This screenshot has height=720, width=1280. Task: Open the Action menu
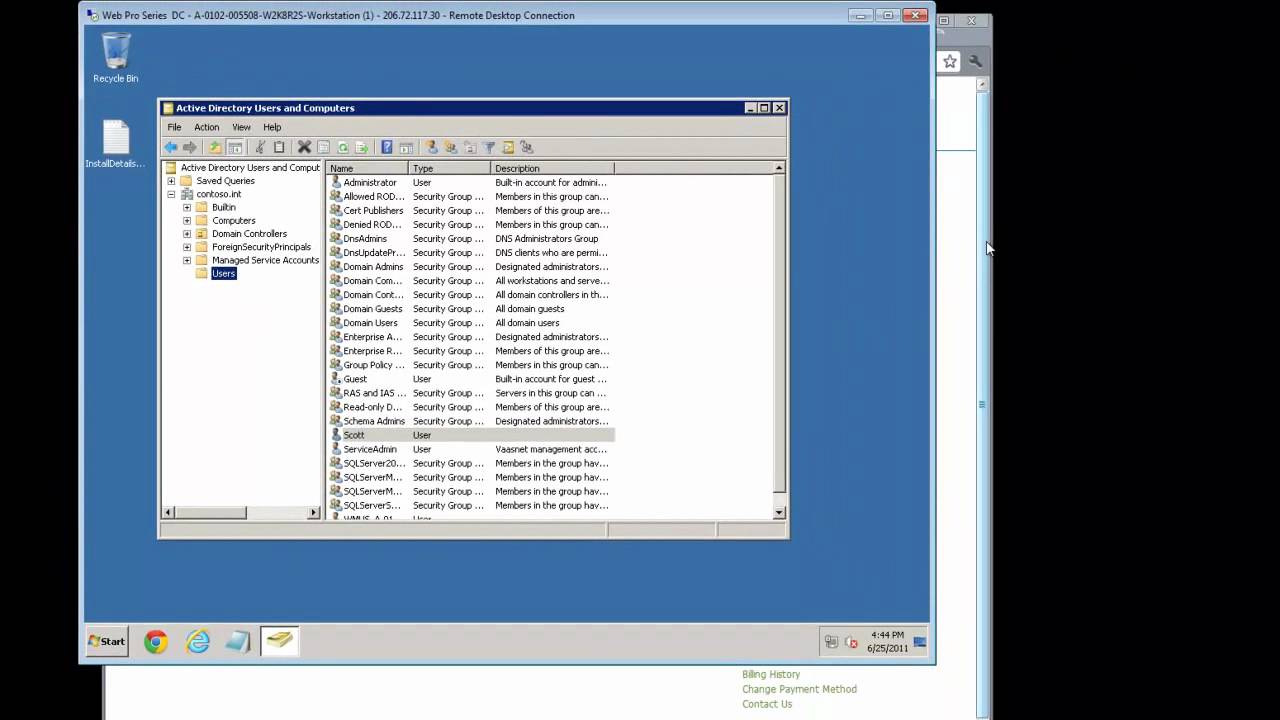point(206,127)
